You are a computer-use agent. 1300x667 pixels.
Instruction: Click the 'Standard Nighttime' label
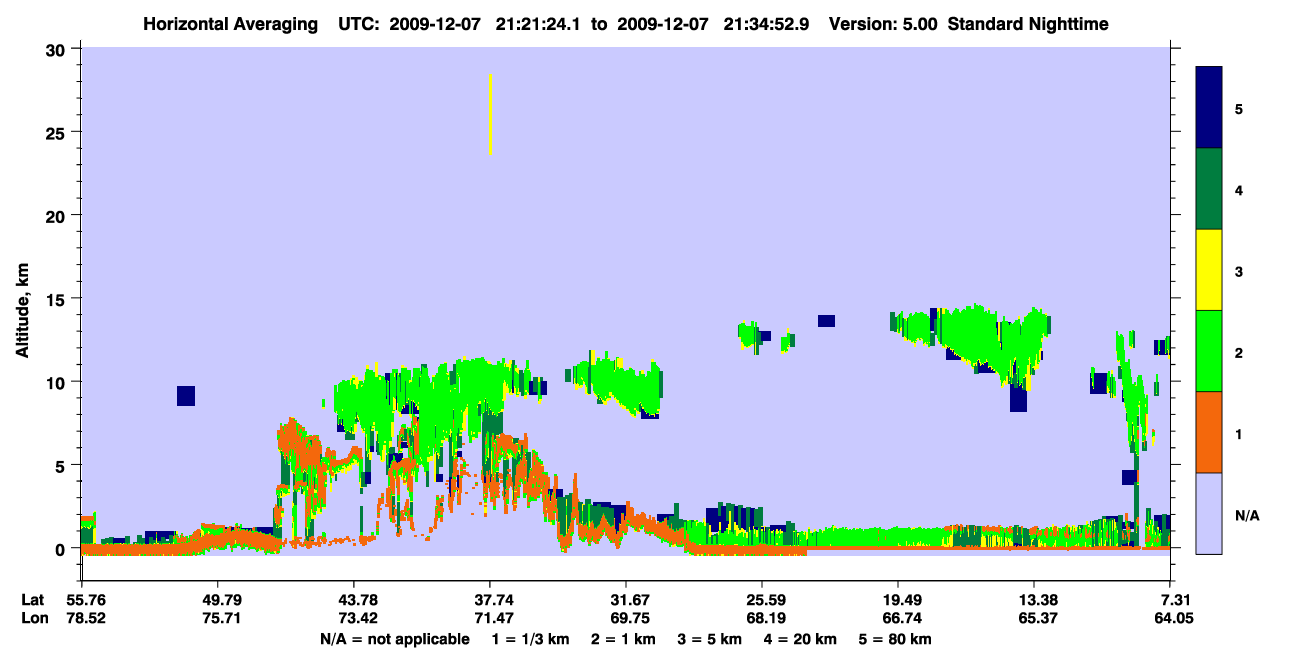point(1027,23)
